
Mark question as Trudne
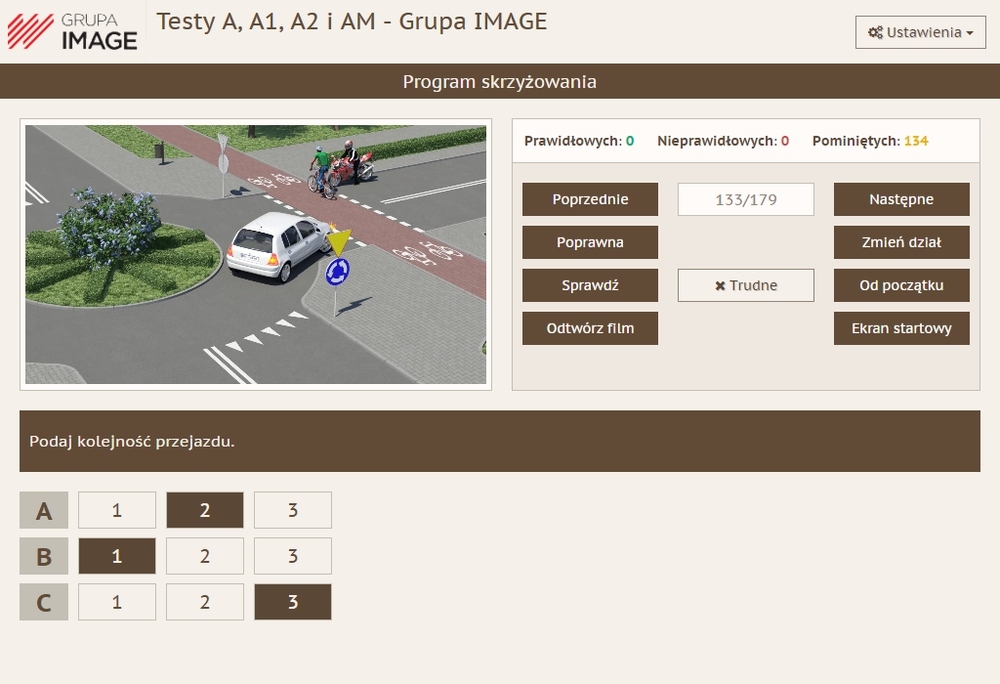point(746,285)
